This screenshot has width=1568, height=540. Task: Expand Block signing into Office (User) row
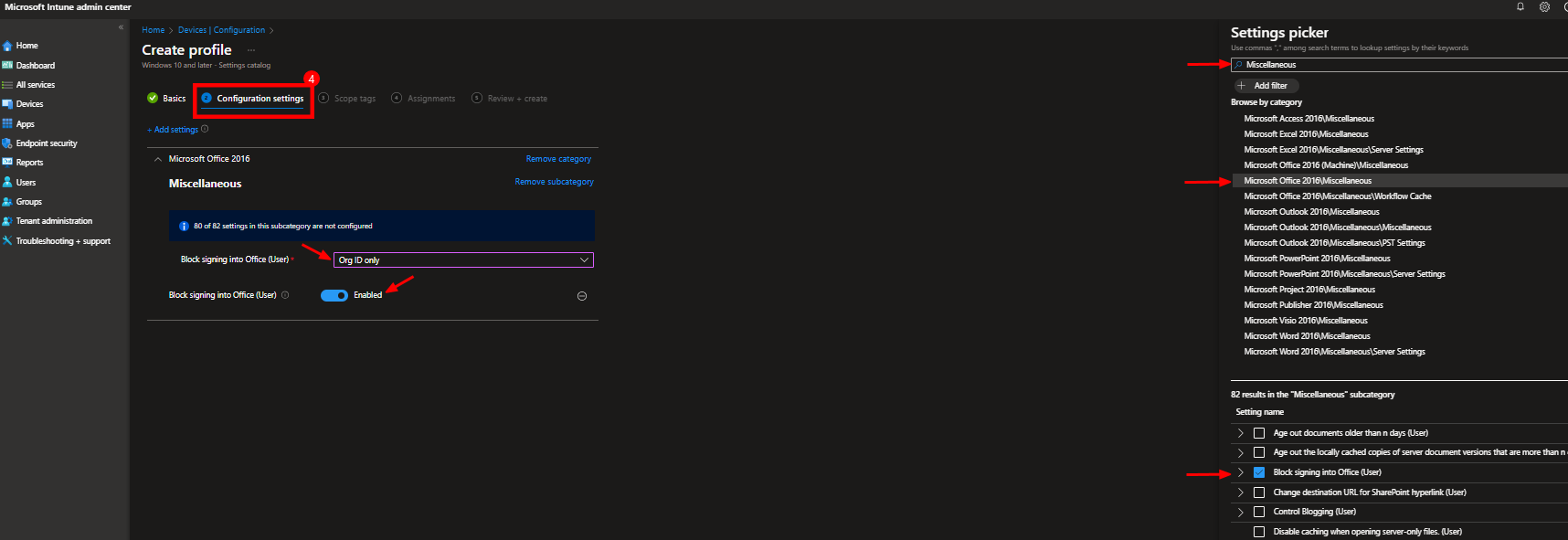click(1240, 472)
